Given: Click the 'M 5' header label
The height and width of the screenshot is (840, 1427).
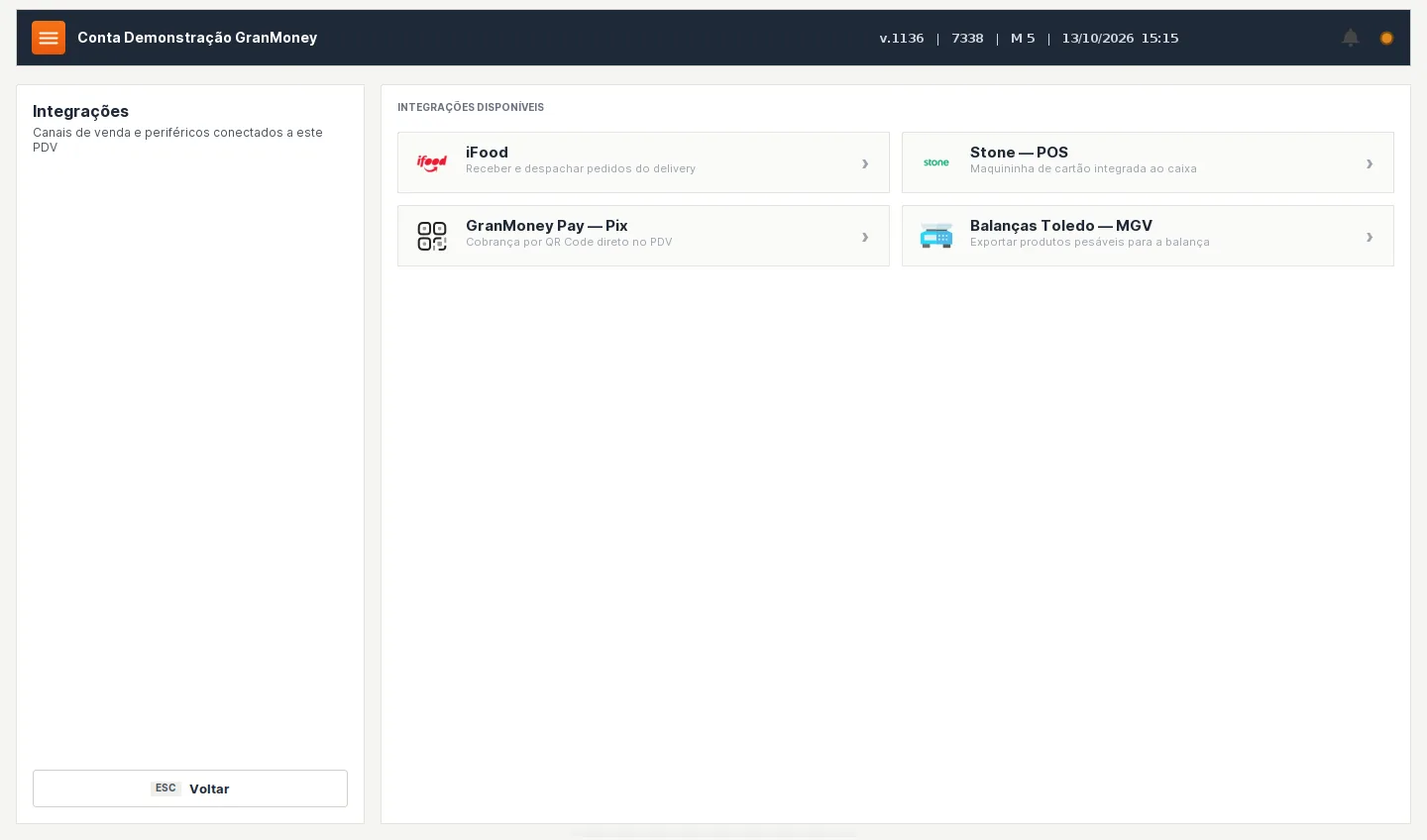Looking at the screenshot, I should [1023, 39].
